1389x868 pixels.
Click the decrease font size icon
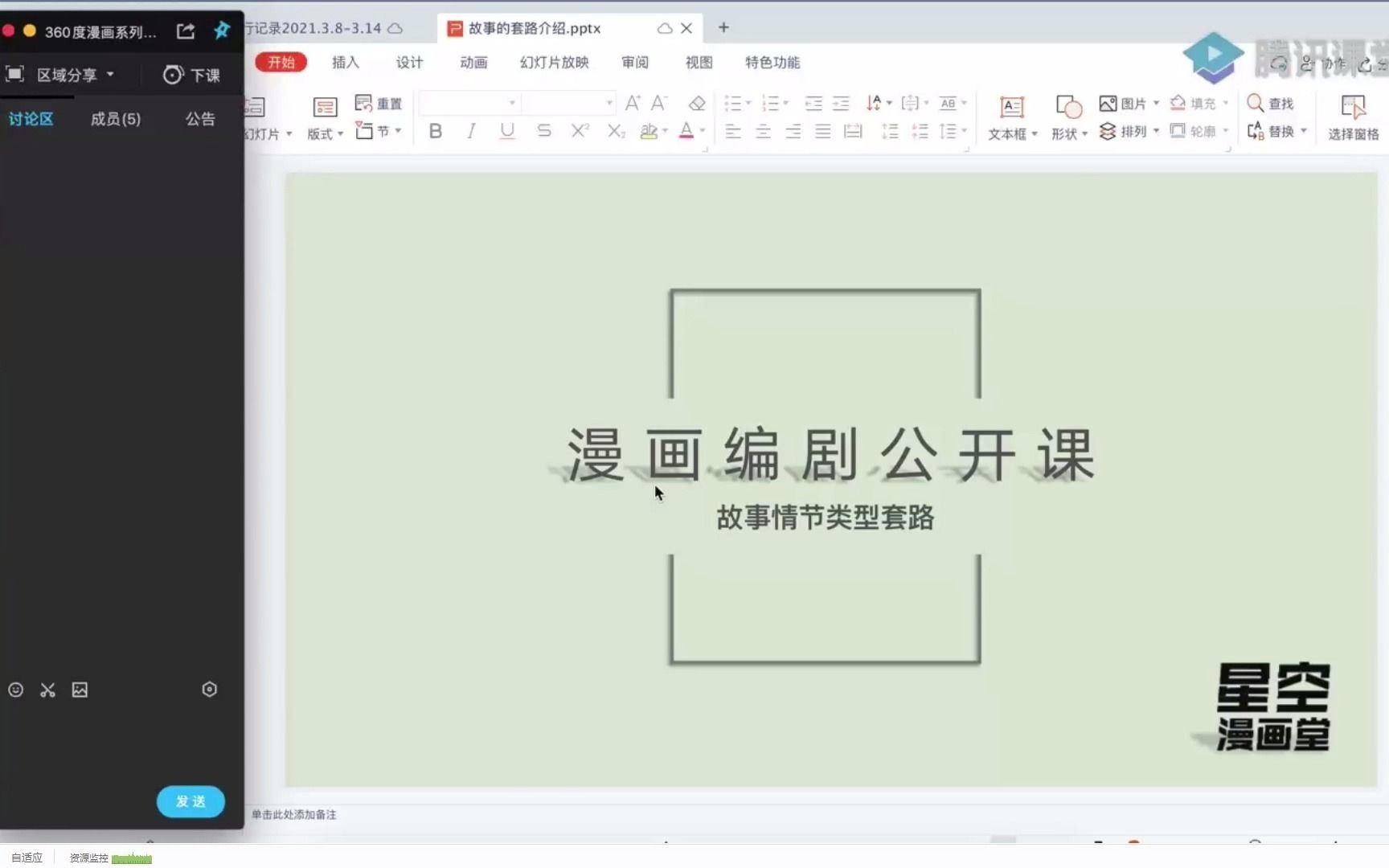pyautogui.click(x=659, y=103)
